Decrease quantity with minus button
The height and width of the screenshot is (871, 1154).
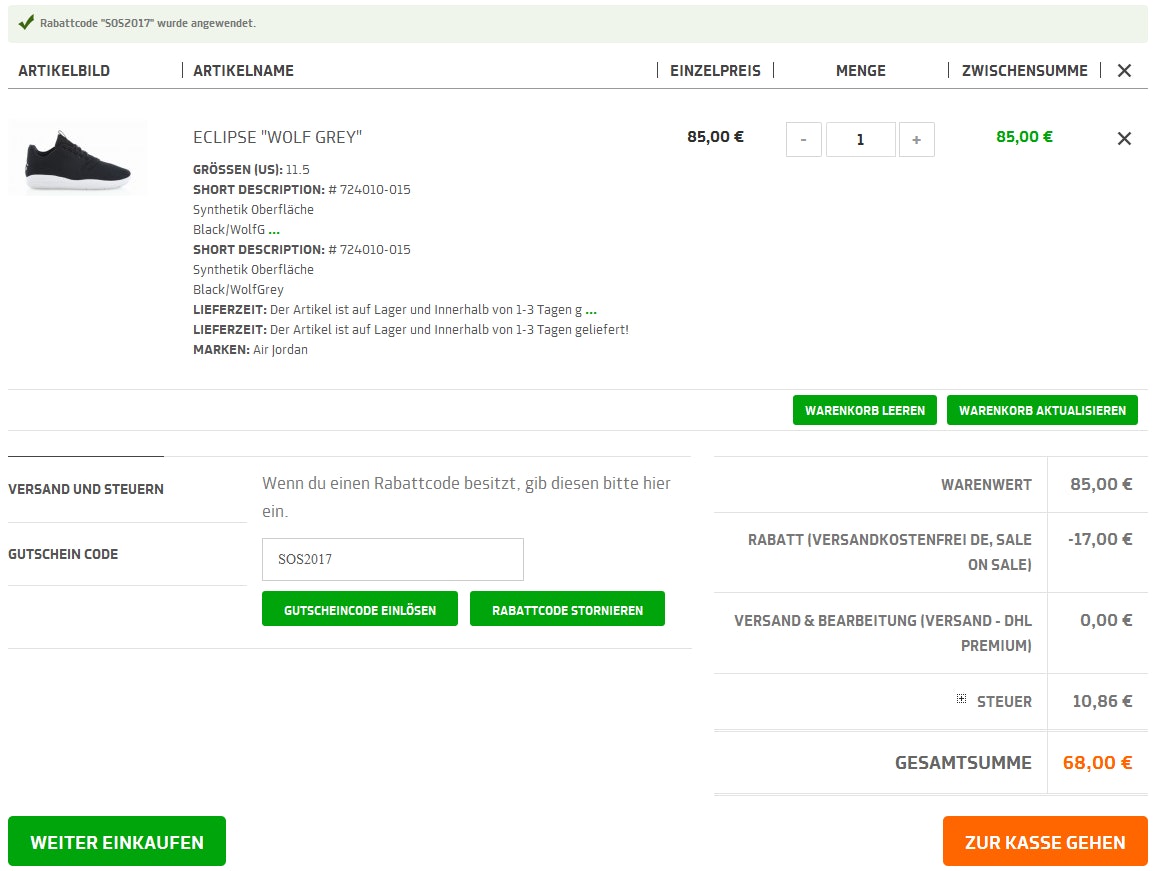pyautogui.click(x=803, y=140)
